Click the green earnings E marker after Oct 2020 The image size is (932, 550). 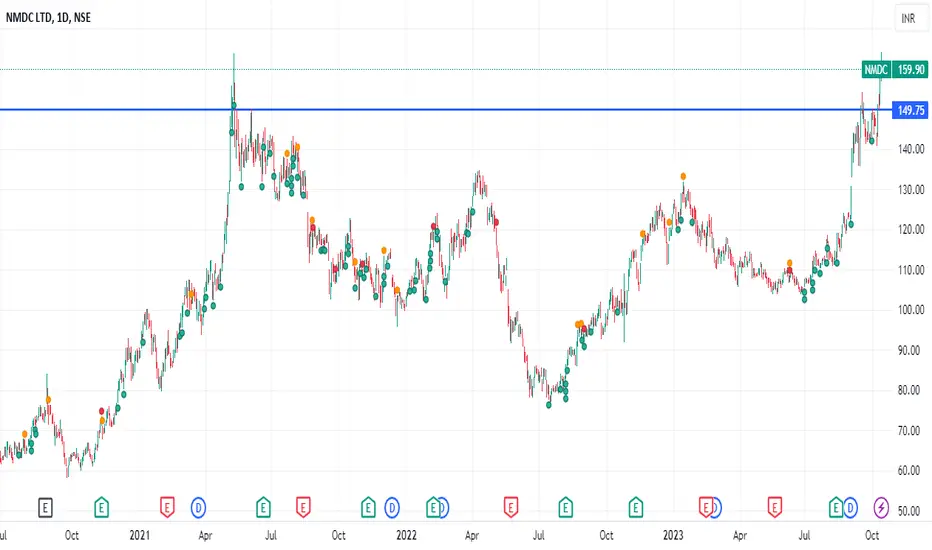102,508
